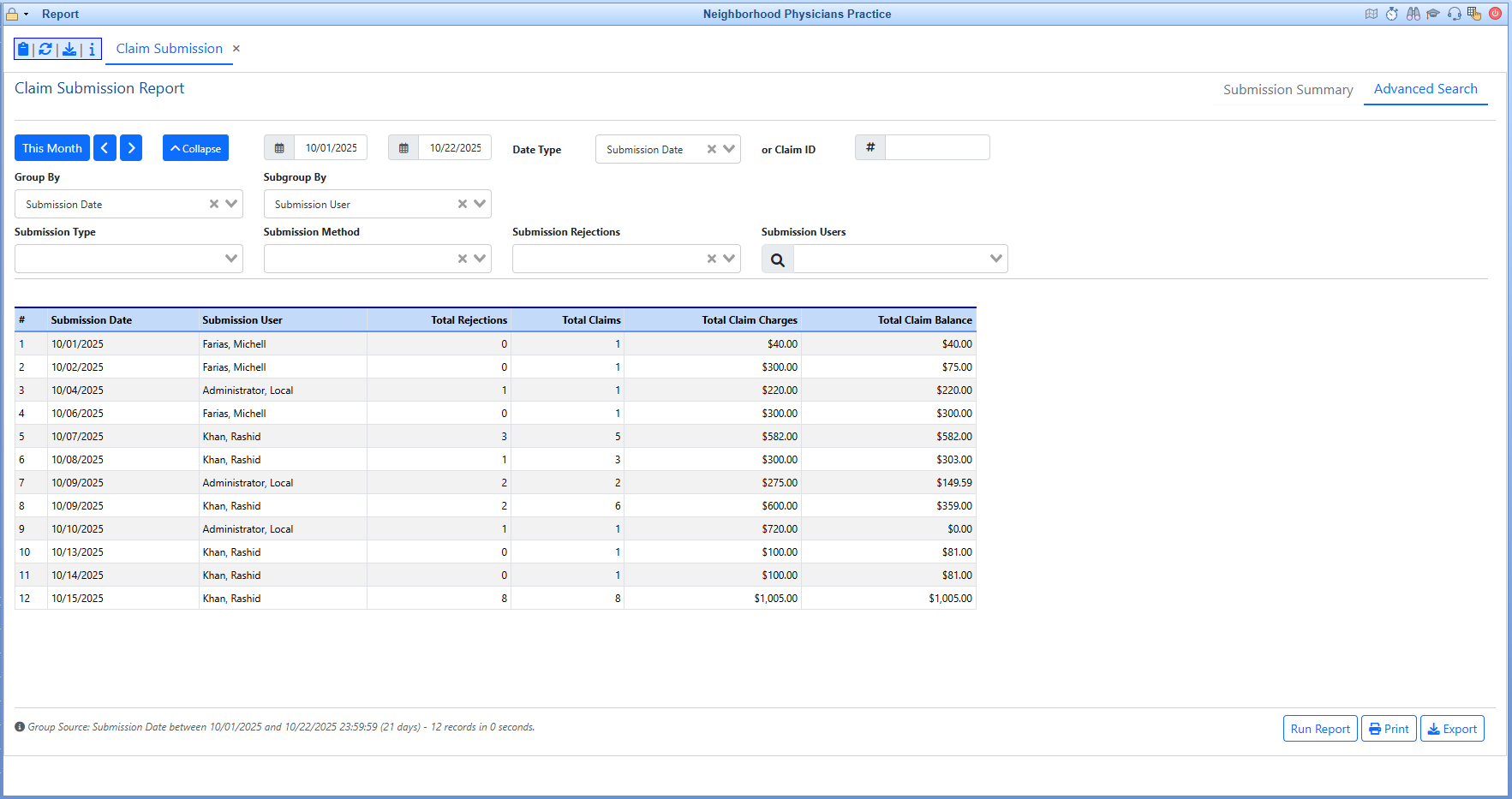1512x799 pixels.
Task: Expand the Subgroup By dropdown
Action: point(480,204)
